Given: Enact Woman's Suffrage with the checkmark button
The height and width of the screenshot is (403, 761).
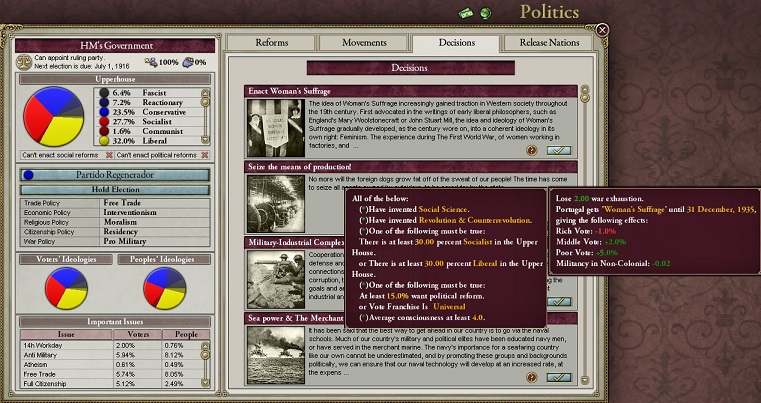Looking at the screenshot, I should tap(559, 150).
